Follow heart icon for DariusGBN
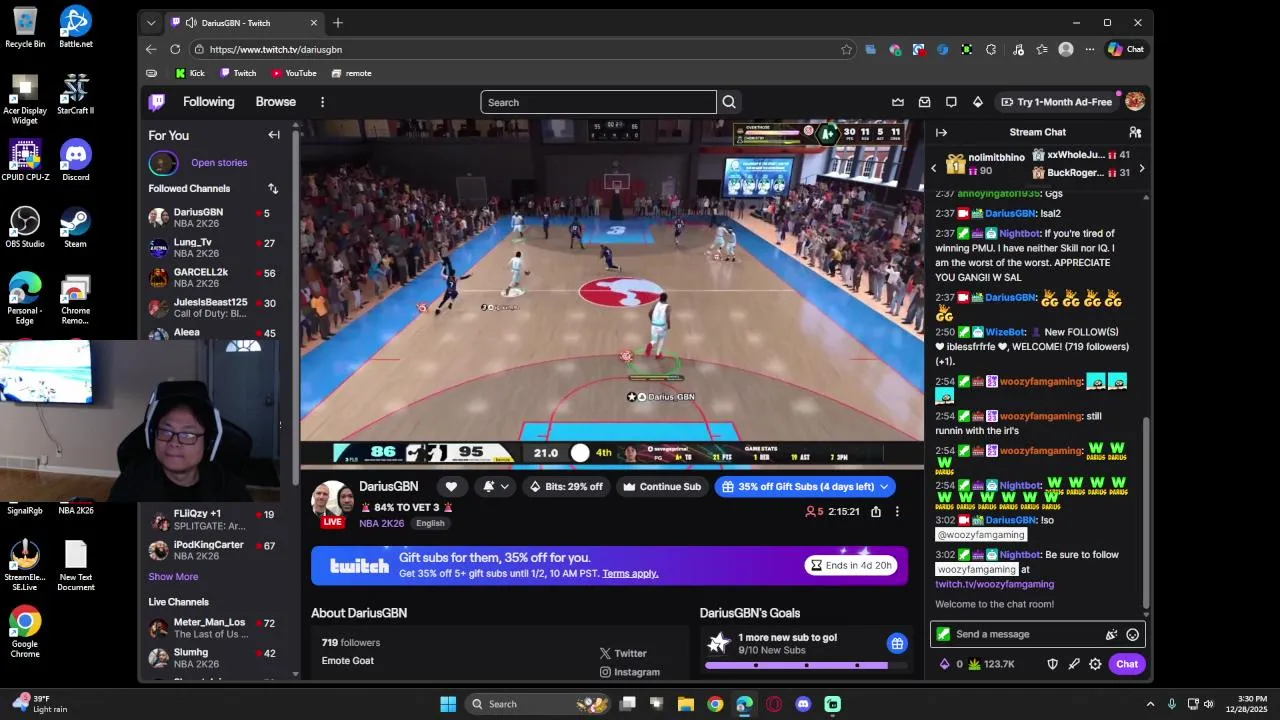Screen dimensions: 1280x720 451,487
